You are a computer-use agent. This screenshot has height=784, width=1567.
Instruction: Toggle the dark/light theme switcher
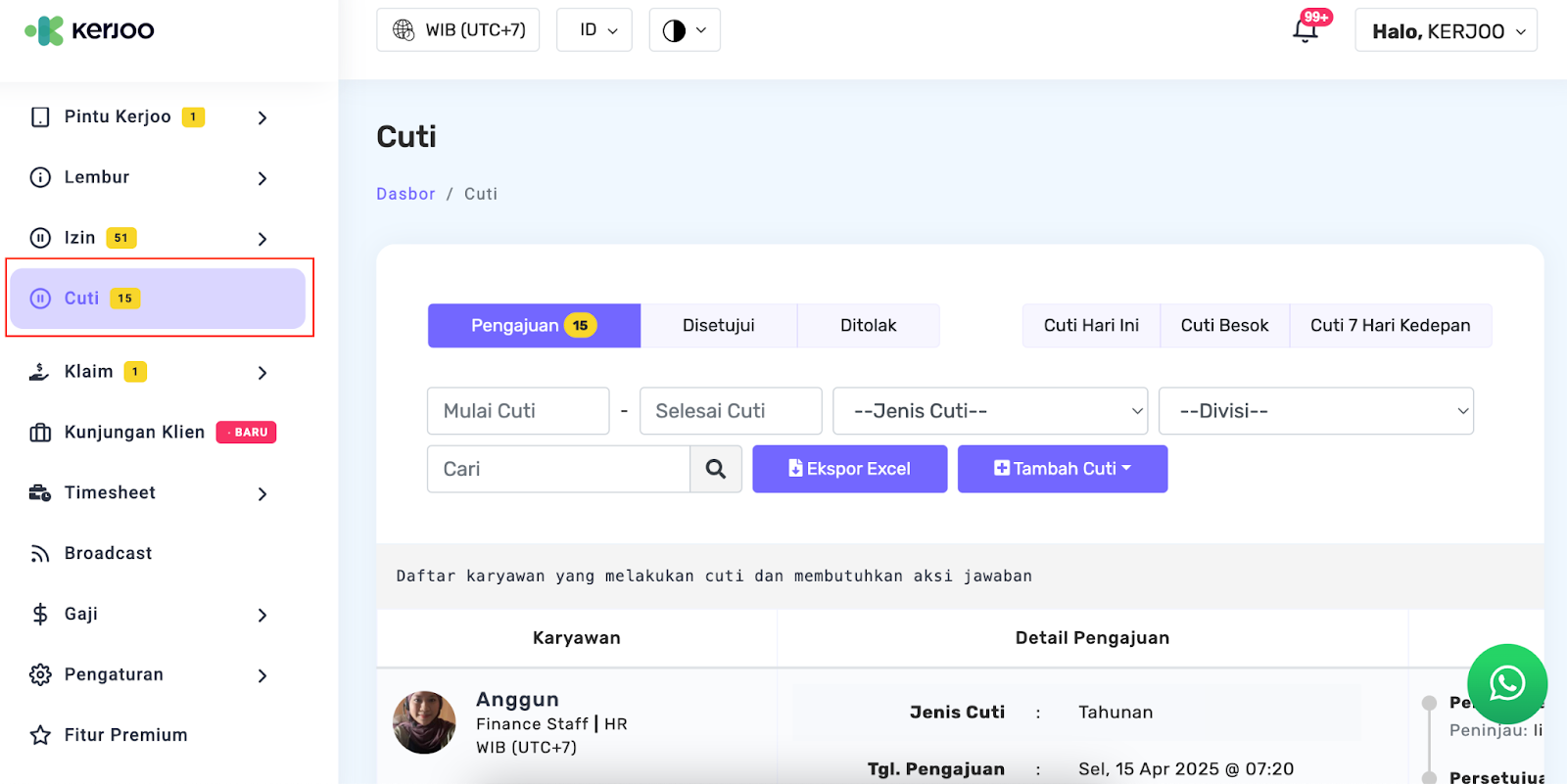coord(684,30)
